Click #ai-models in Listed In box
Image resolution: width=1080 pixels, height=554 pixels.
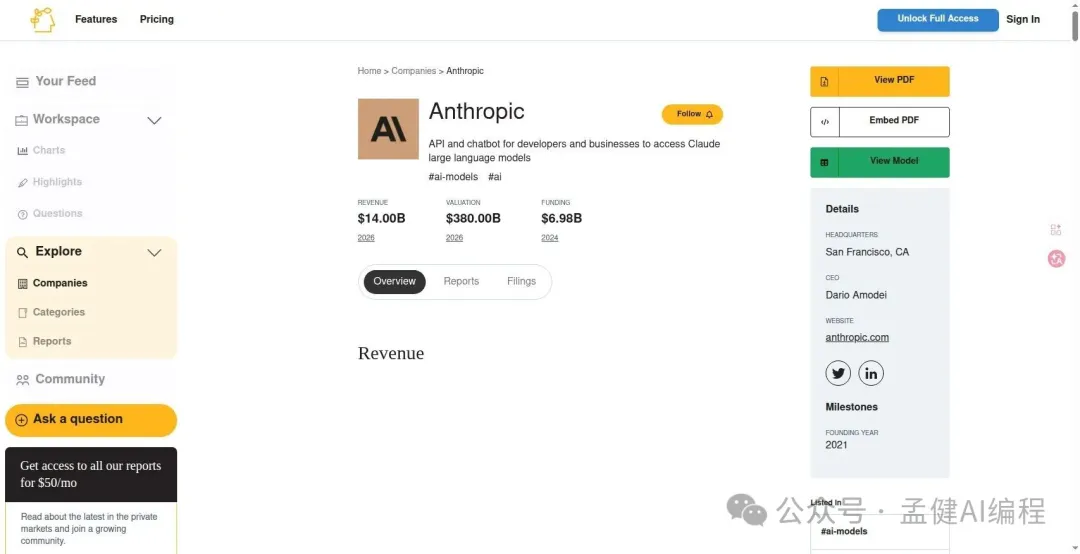point(844,531)
